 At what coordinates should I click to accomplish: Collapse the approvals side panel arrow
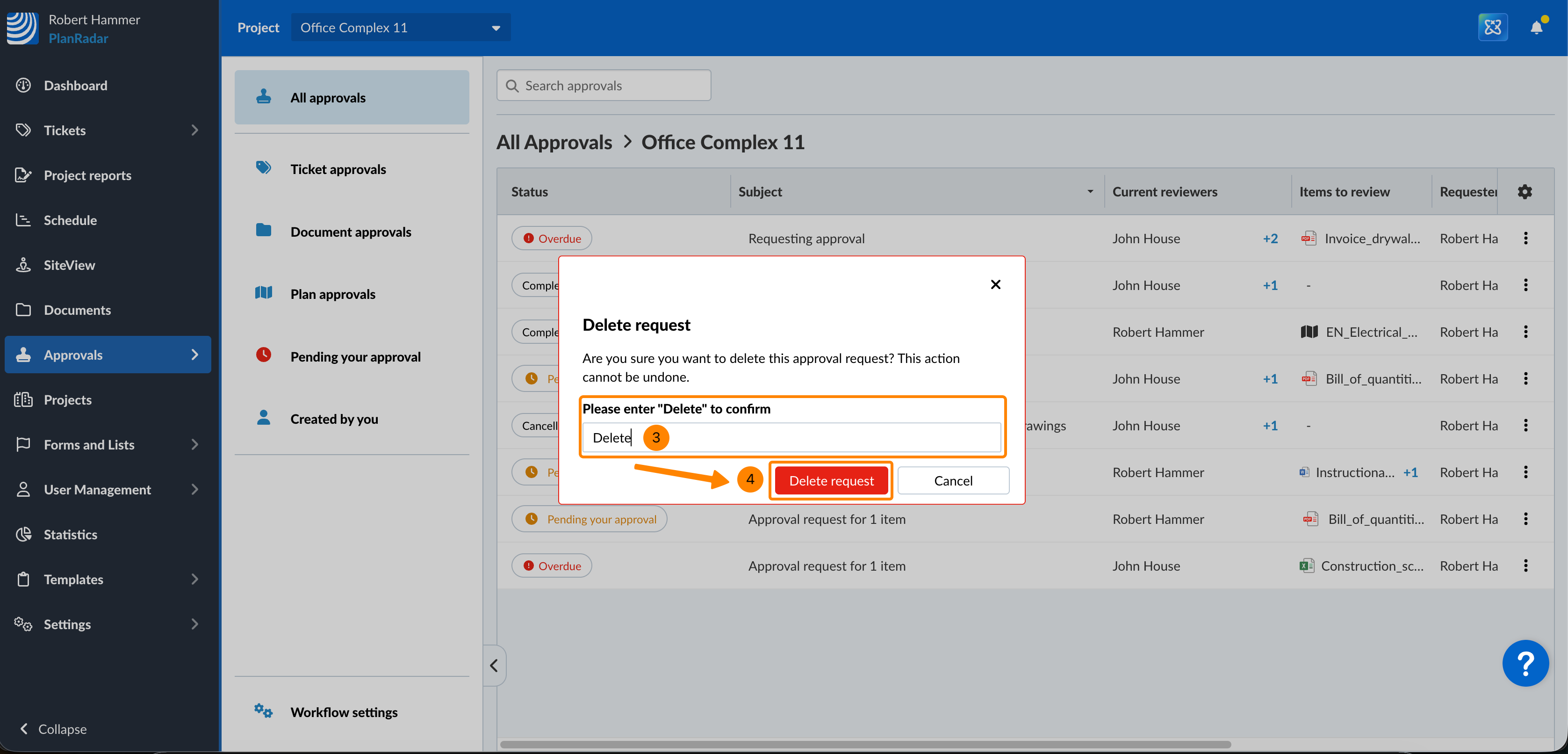(x=494, y=666)
